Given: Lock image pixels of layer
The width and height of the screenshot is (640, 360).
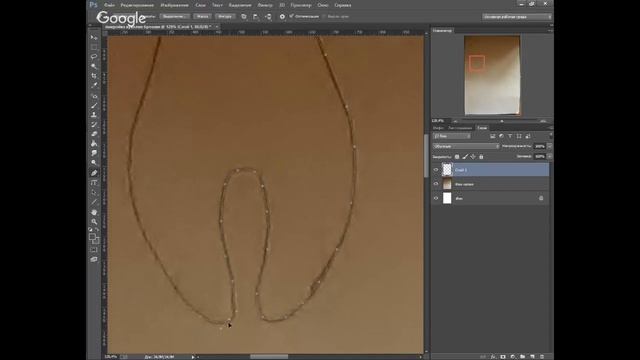Looking at the screenshot, I should pyautogui.click(x=465, y=157).
